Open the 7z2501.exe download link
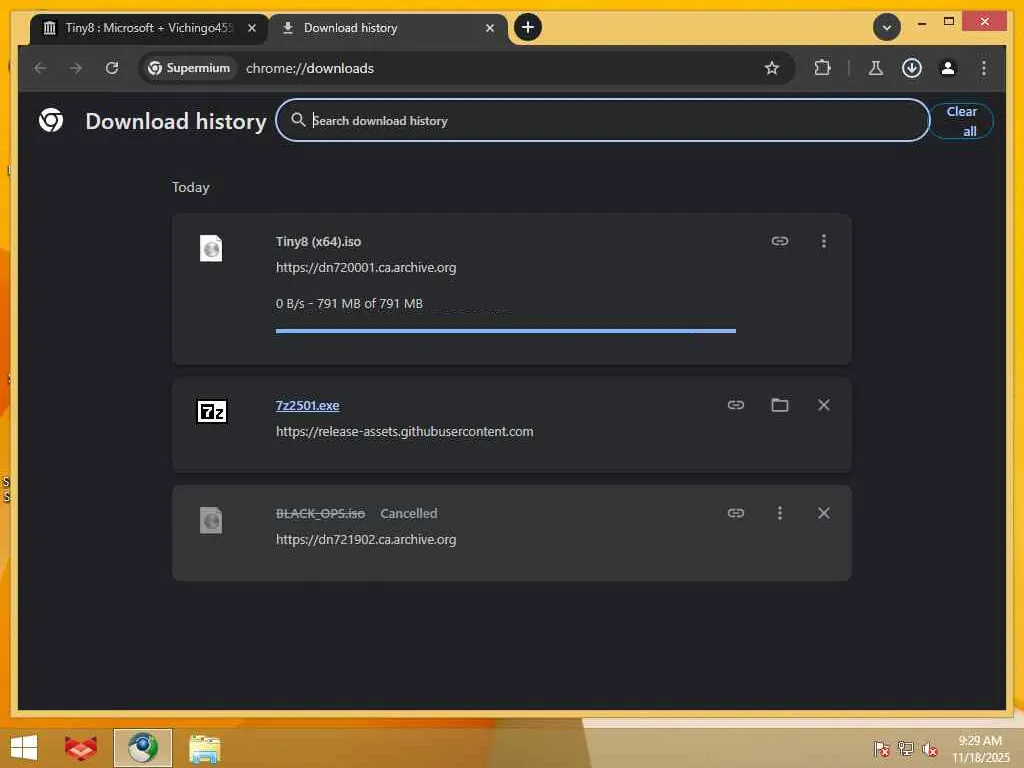The width and height of the screenshot is (1024, 768). [x=308, y=406]
